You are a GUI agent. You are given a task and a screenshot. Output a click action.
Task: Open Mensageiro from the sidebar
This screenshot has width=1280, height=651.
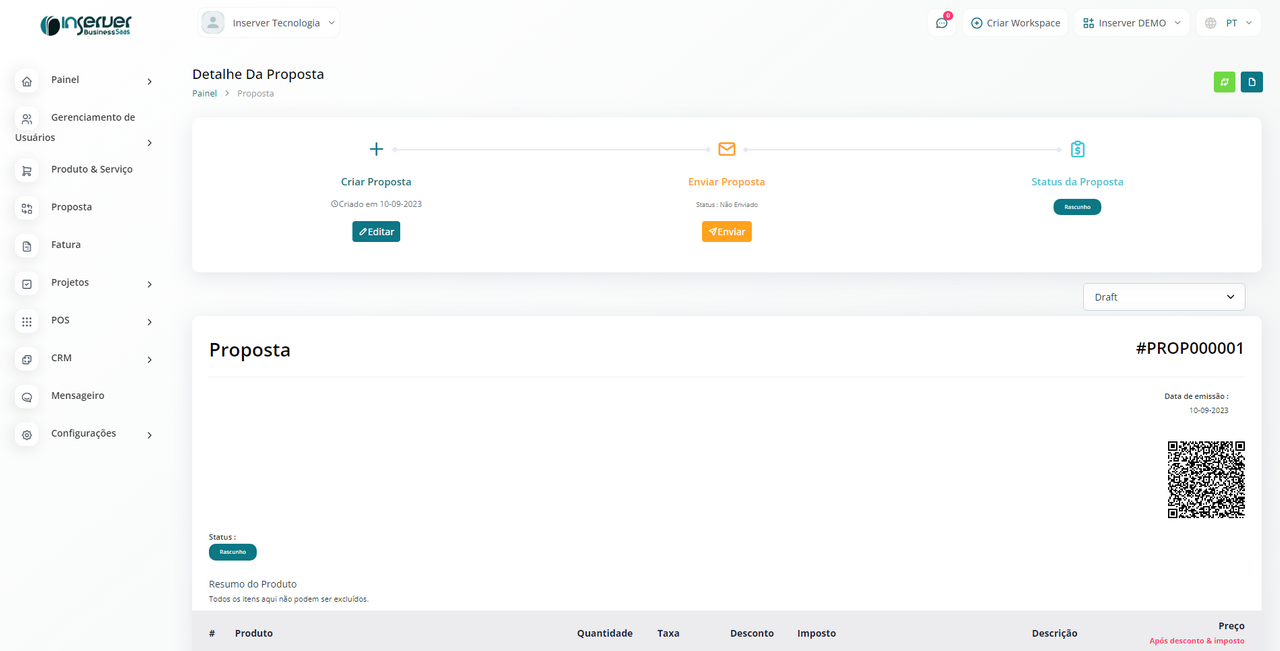(x=77, y=396)
